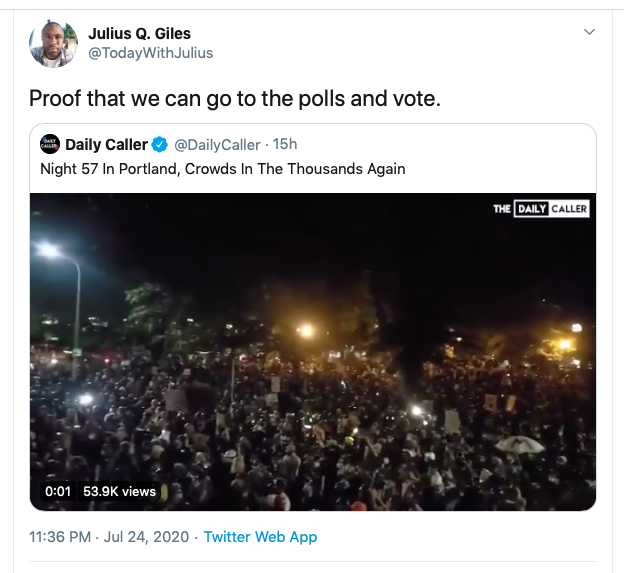Open the tweet options chevron menu
The image size is (624, 573).
(589, 32)
